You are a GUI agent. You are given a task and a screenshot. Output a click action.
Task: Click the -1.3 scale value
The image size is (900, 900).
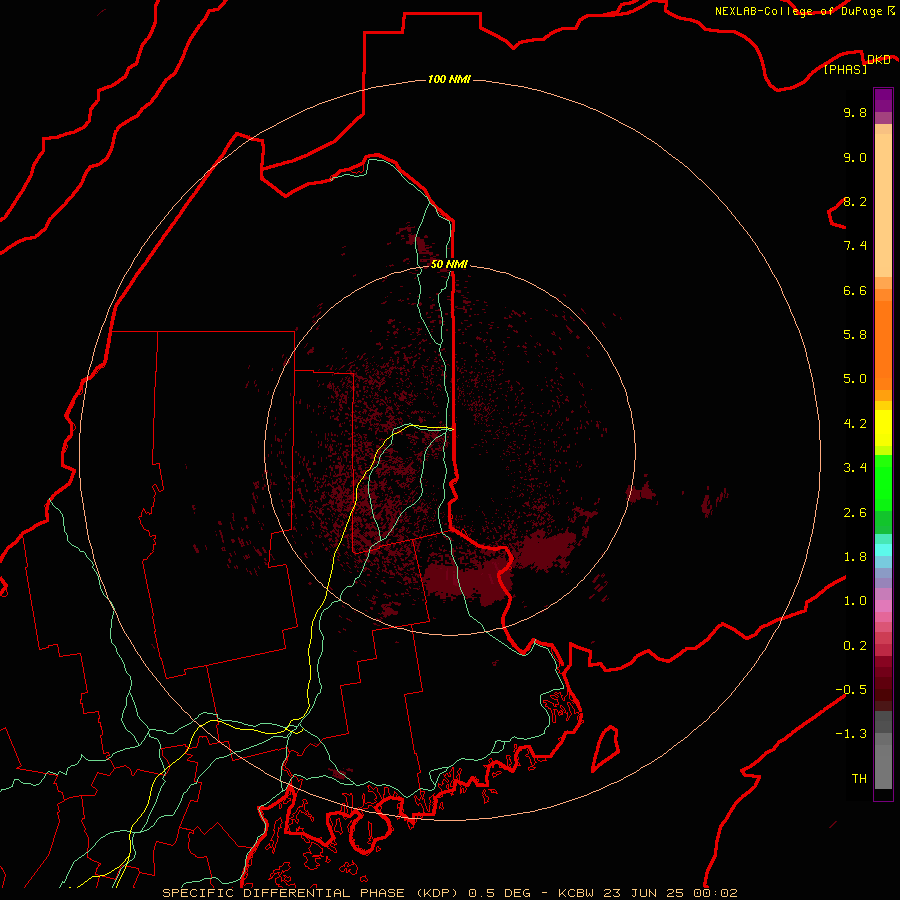click(x=851, y=734)
